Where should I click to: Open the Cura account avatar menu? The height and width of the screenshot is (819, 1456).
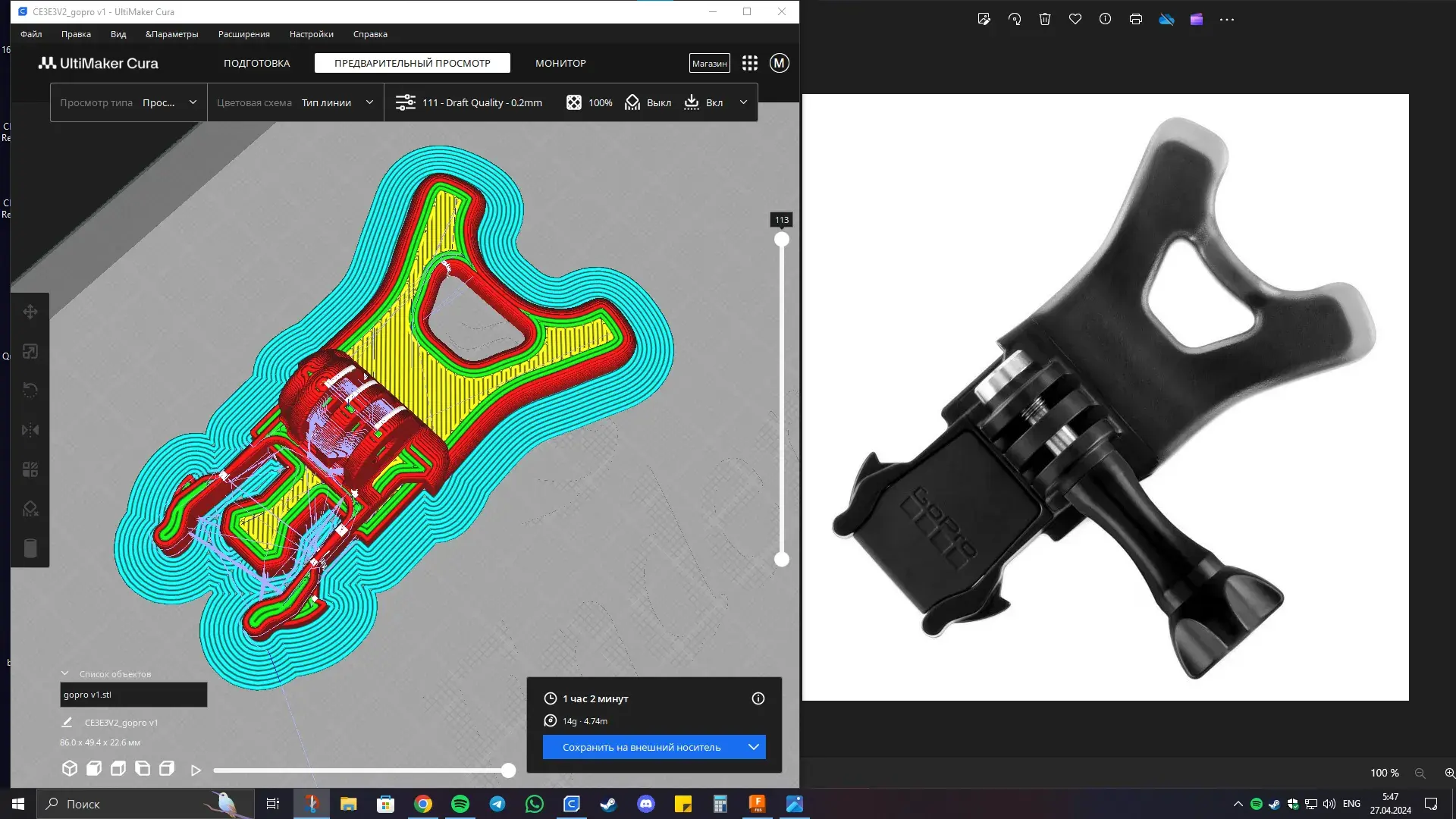click(x=780, y=63)
